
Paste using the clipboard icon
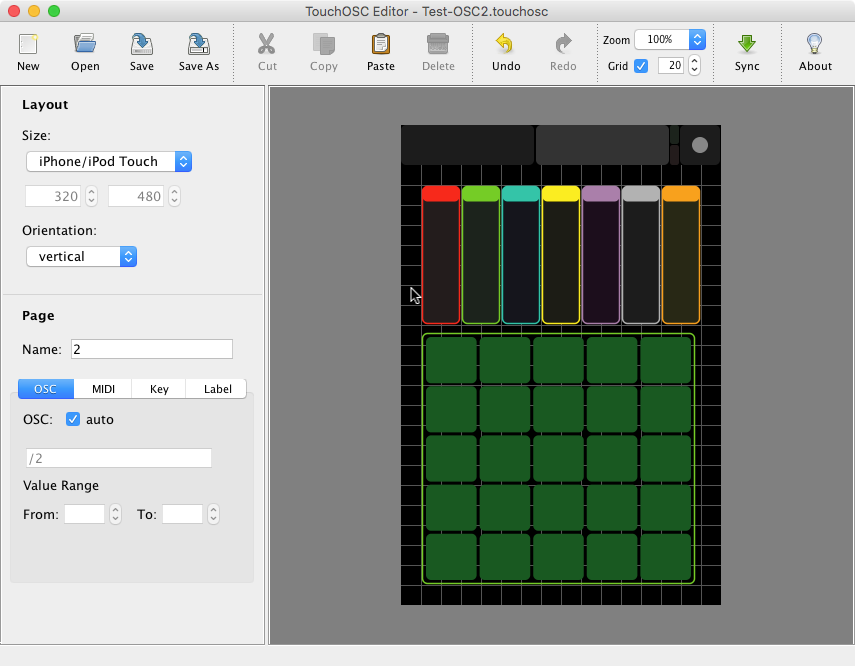pos(381,45)
